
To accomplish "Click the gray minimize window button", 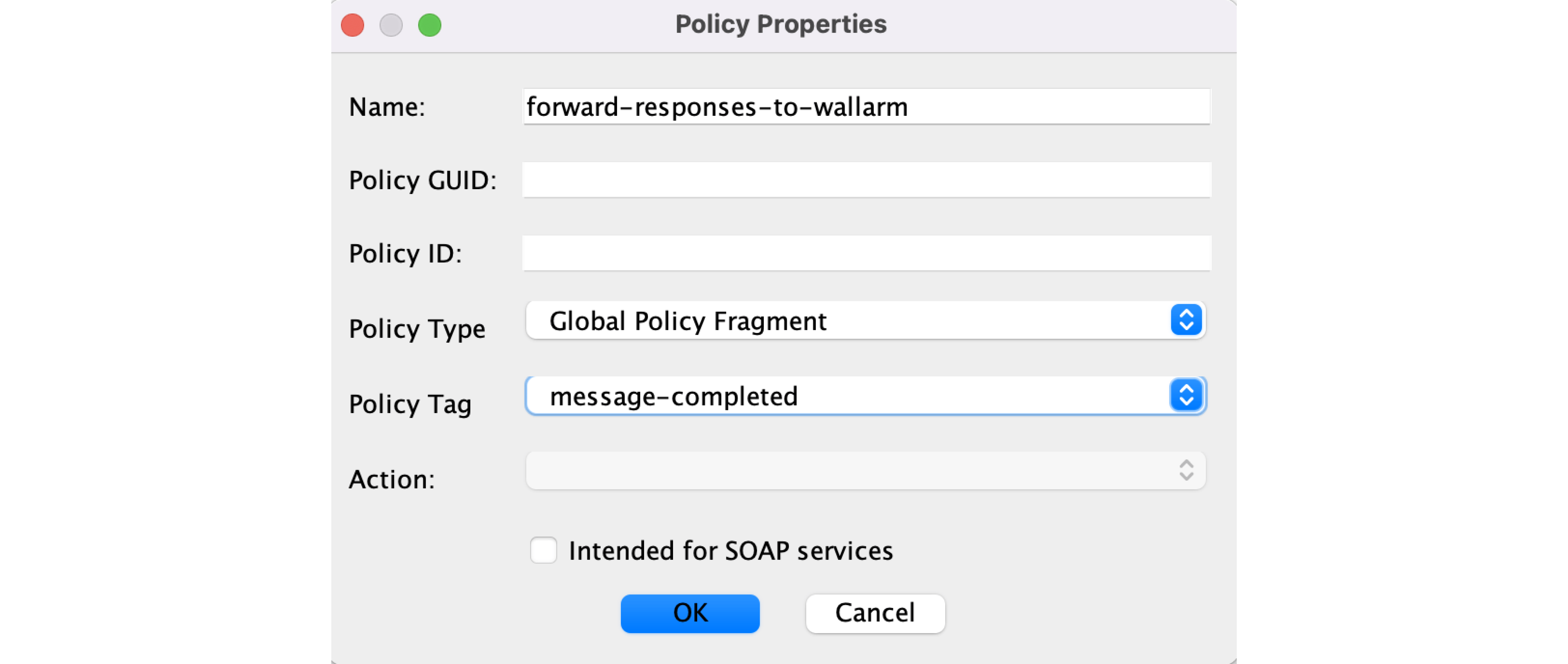I will (391, 26).
